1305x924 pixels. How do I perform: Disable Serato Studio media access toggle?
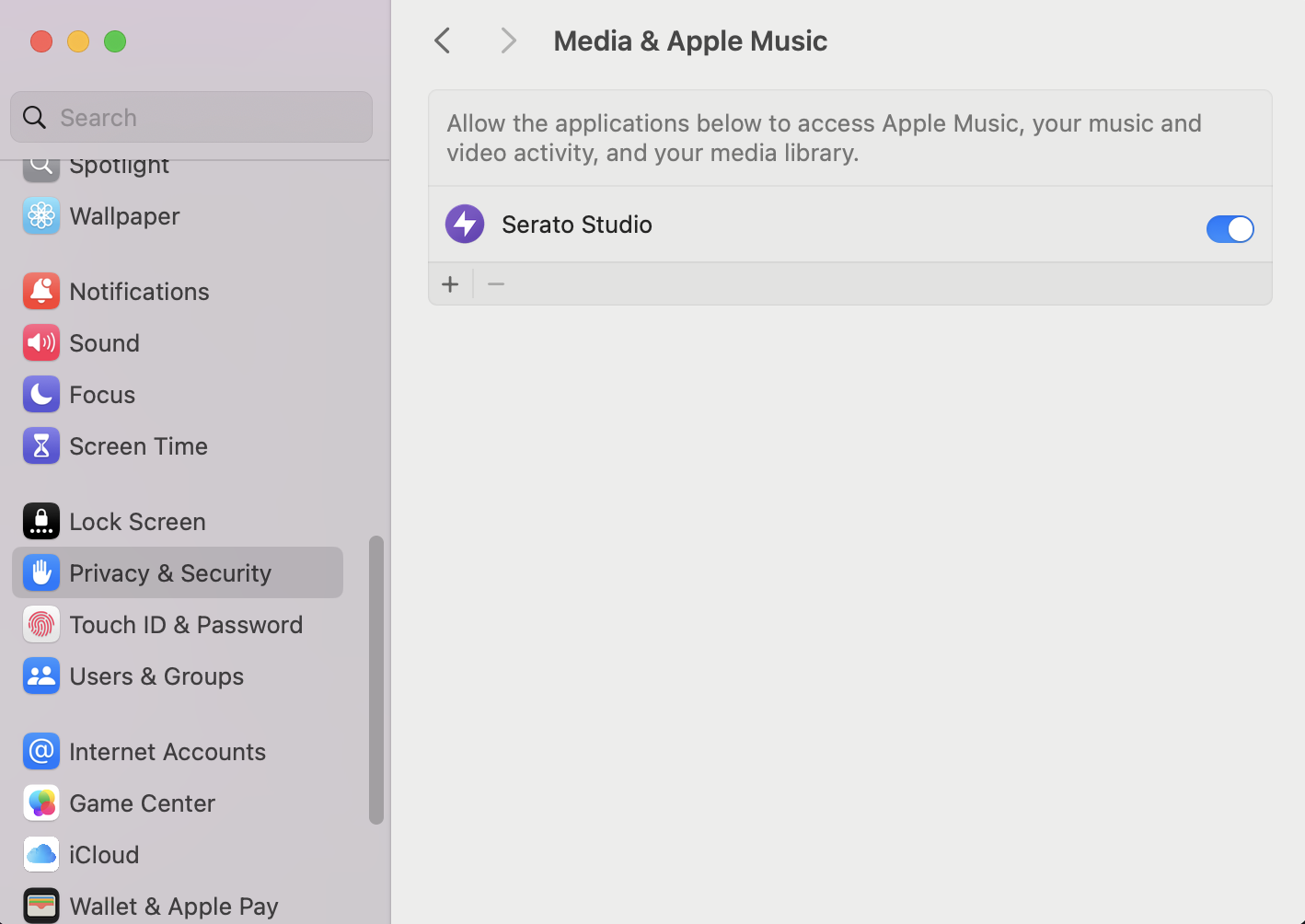(1230, 228)
